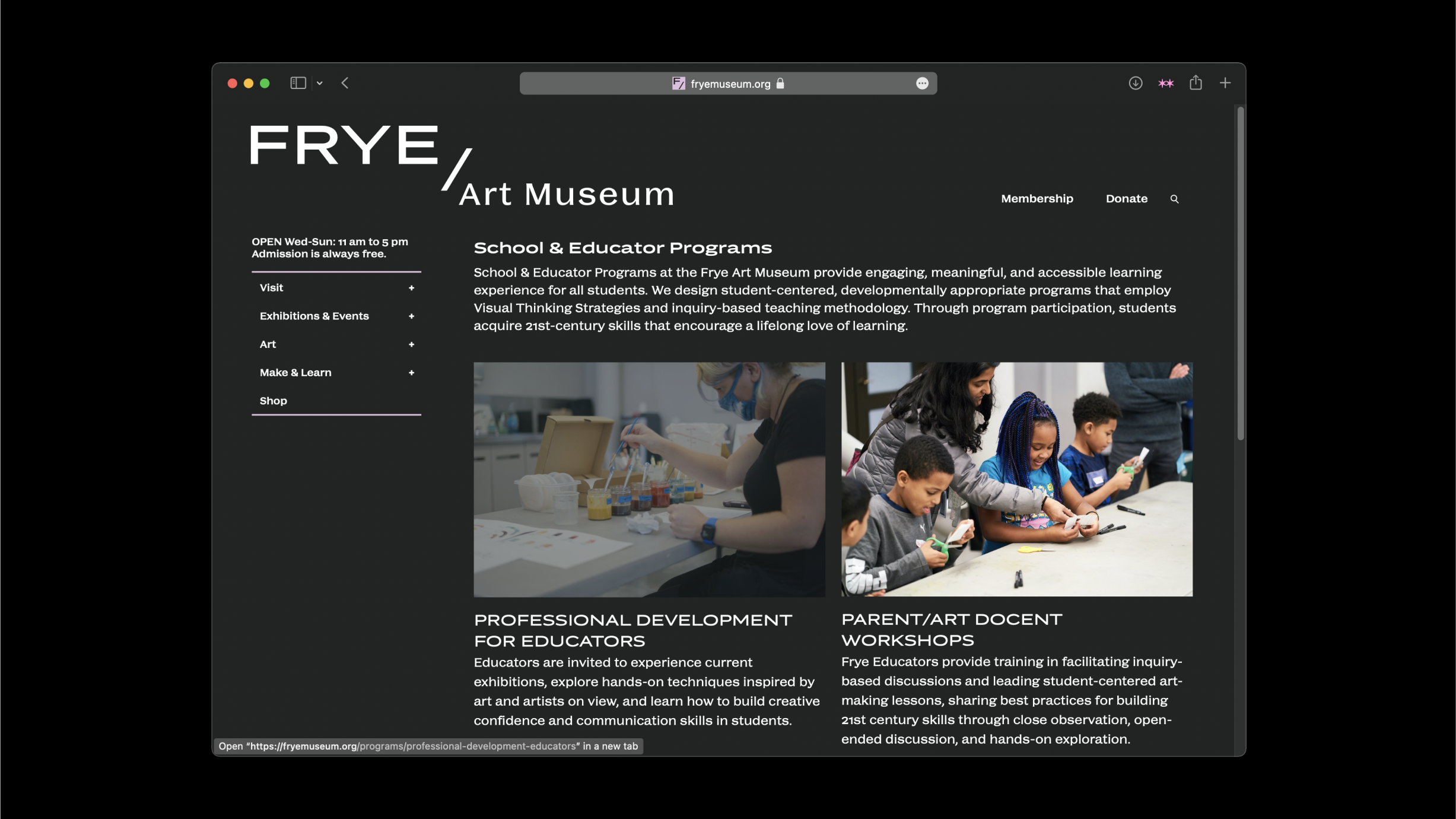
Task: Open a new tab with the plus icon
Action: 1225,83
